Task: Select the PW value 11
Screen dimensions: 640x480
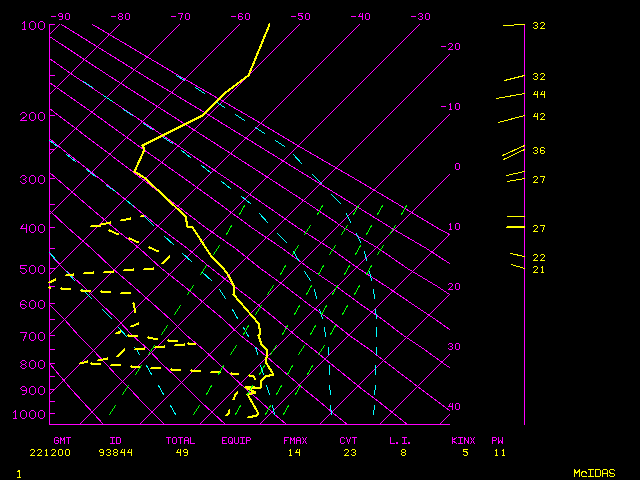Action: 499,453
